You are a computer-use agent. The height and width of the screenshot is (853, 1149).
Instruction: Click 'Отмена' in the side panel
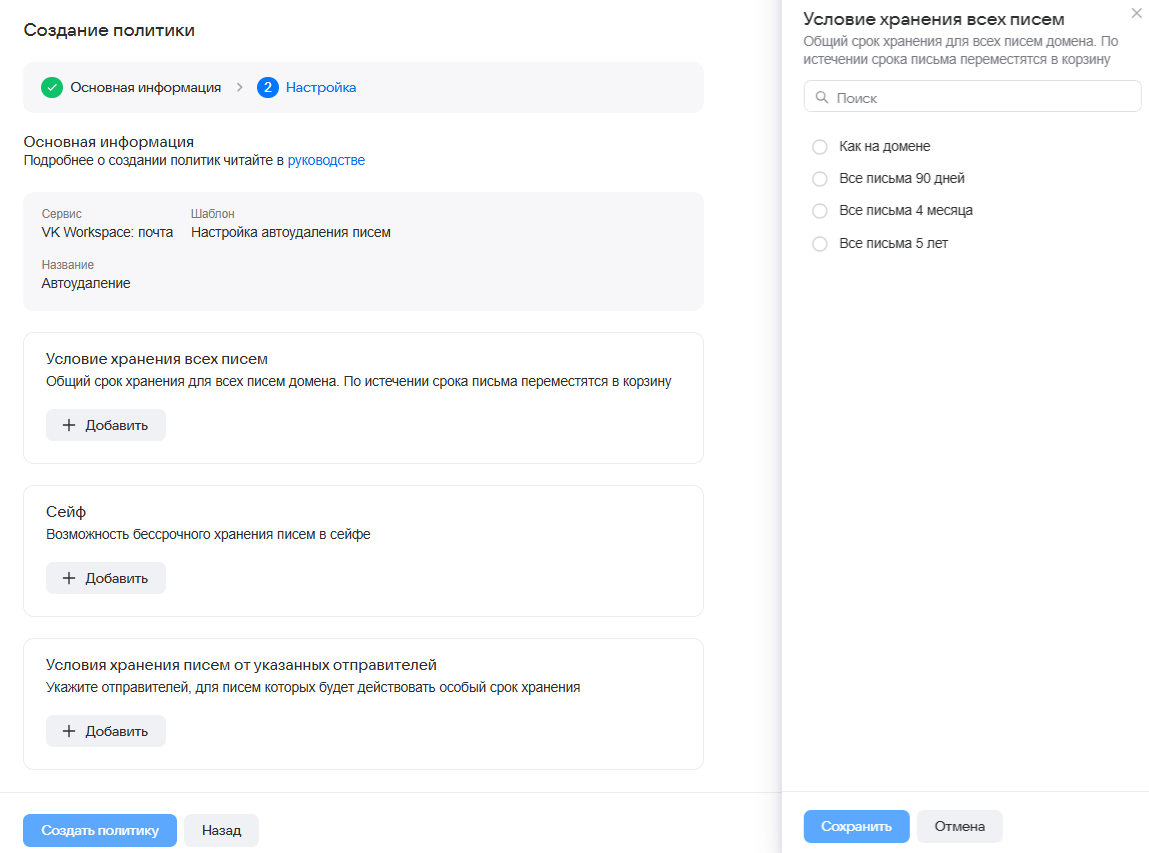[x=959, y=826]
